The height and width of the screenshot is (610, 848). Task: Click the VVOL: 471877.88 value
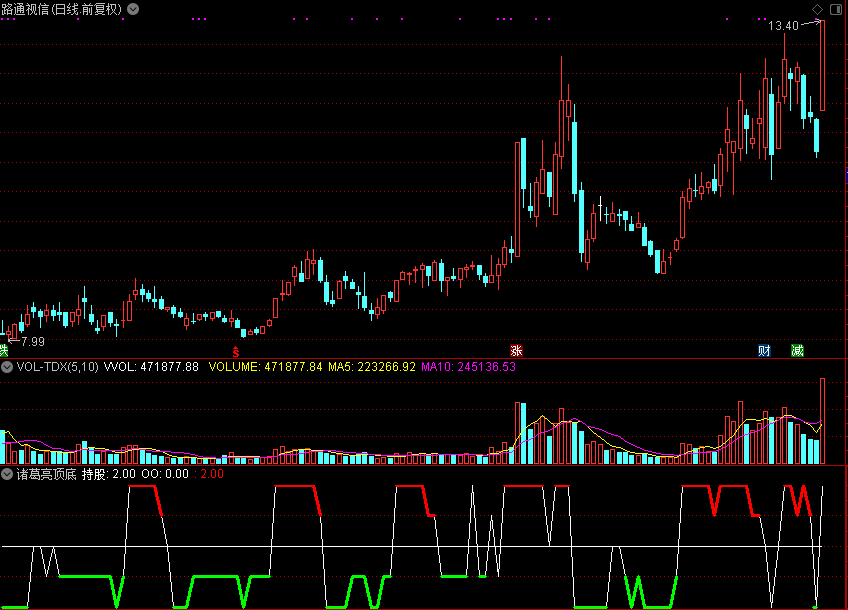(x=151, y=367)
